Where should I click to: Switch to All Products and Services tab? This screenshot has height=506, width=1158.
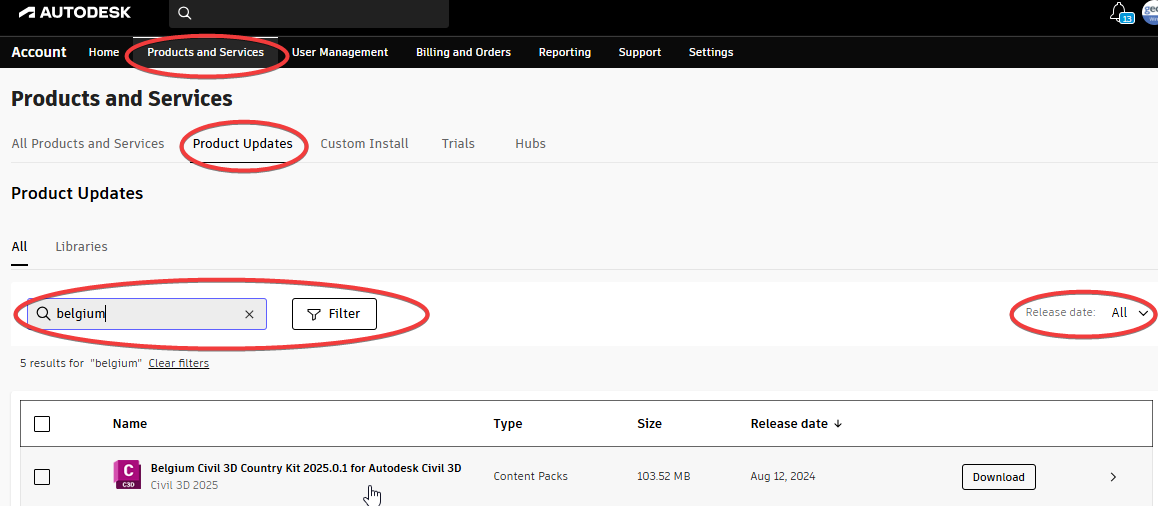(x=88, y=143)
